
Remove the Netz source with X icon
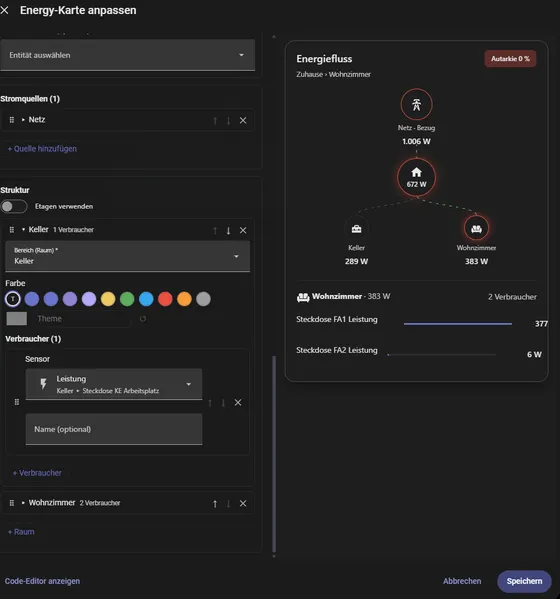pyautogui.click(x=243, y=120)
